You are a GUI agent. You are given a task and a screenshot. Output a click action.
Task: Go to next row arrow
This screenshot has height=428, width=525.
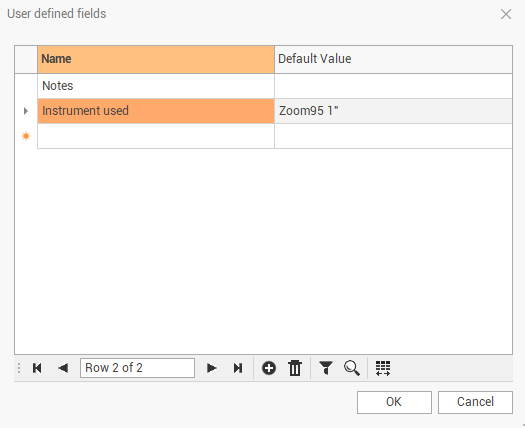(x=211, y=368)
